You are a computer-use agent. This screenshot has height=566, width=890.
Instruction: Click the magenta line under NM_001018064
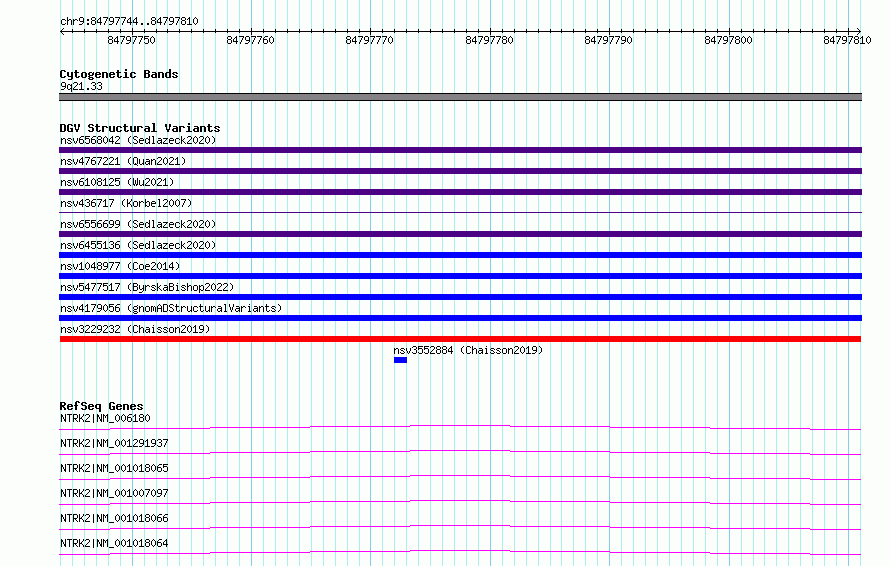[x=460, y=552]
